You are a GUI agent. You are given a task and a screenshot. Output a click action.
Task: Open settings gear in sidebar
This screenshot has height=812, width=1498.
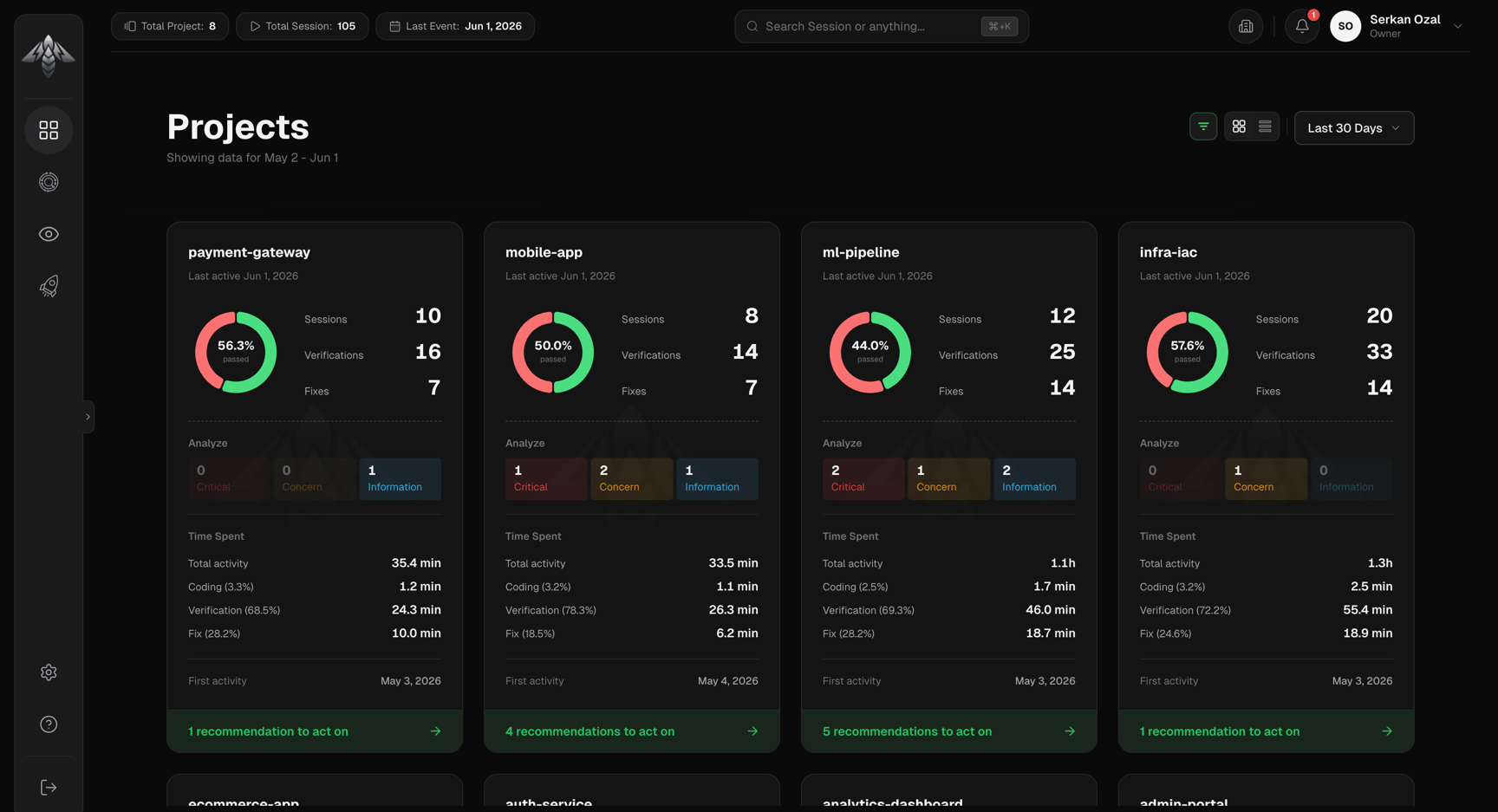(x=49, y=672)
